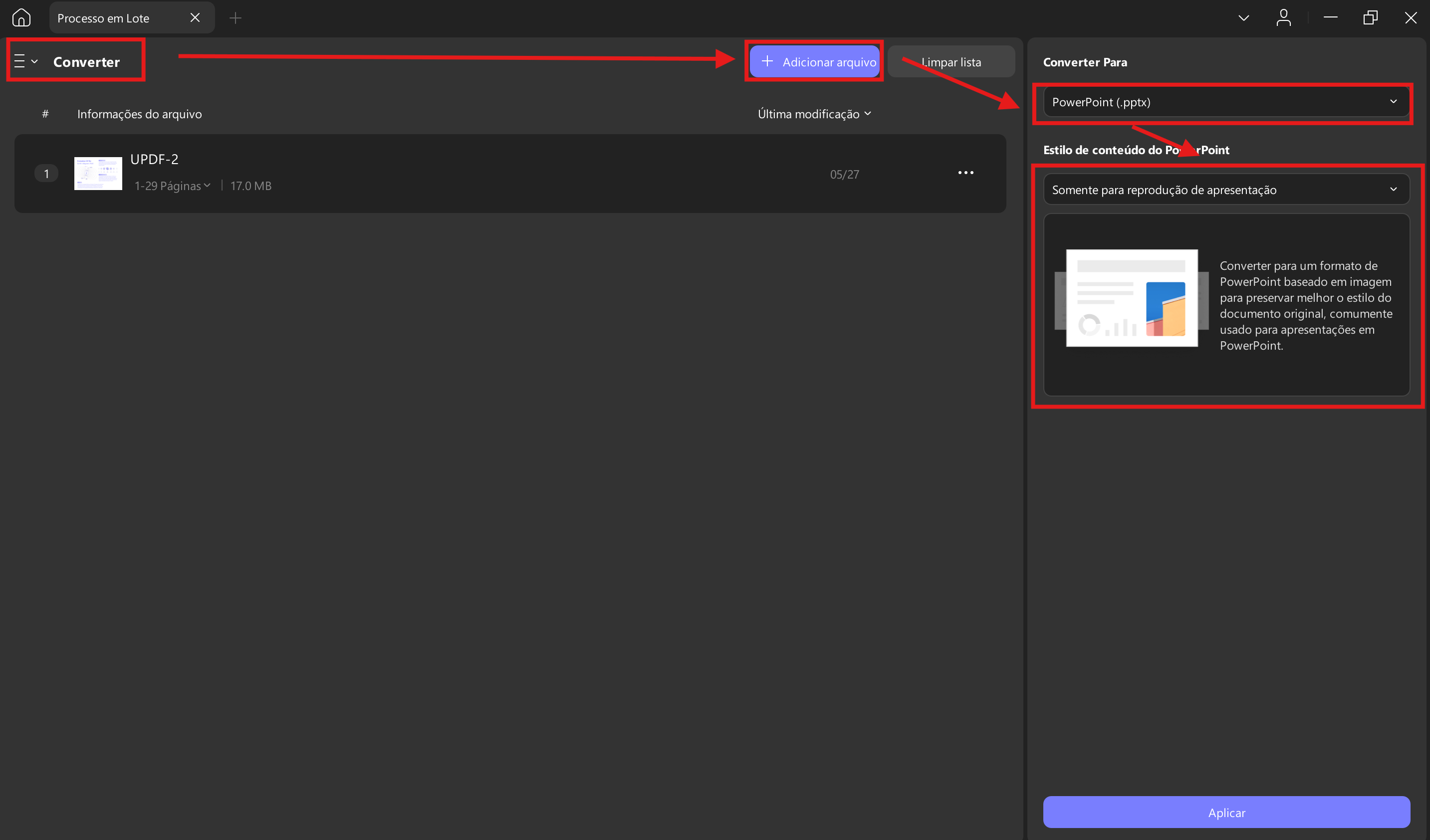Expand the 1-29 Páginas page range dropdown

pyautogui.click(x=173, y=186)
